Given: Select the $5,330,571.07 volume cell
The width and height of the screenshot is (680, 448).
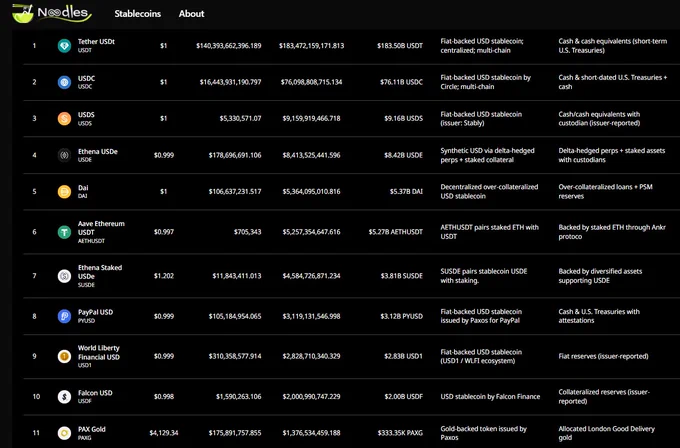Looking at the screenshot, I should 240,118.
